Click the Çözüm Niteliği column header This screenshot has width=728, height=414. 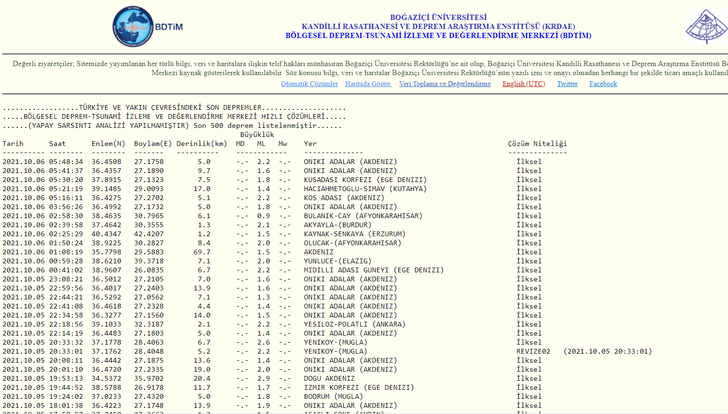536,144
